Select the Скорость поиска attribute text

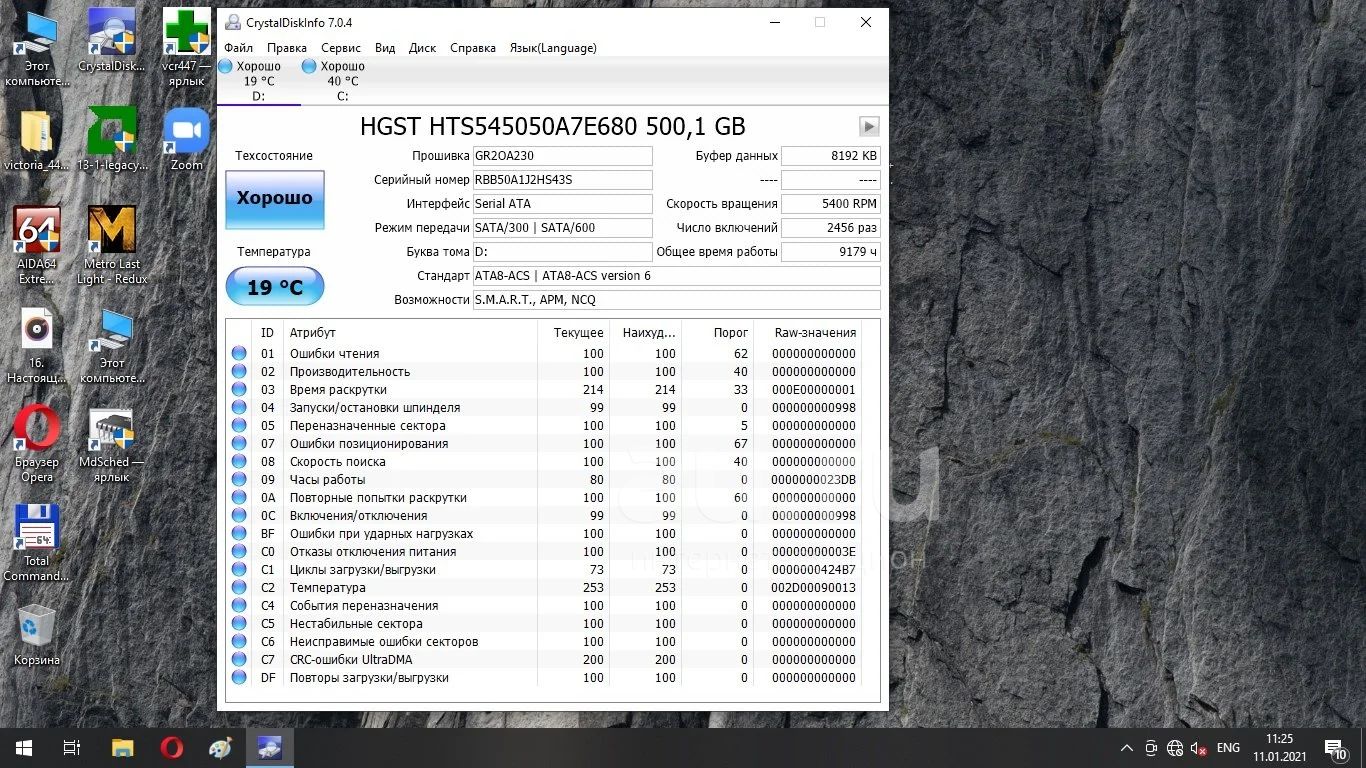point(338,462)
